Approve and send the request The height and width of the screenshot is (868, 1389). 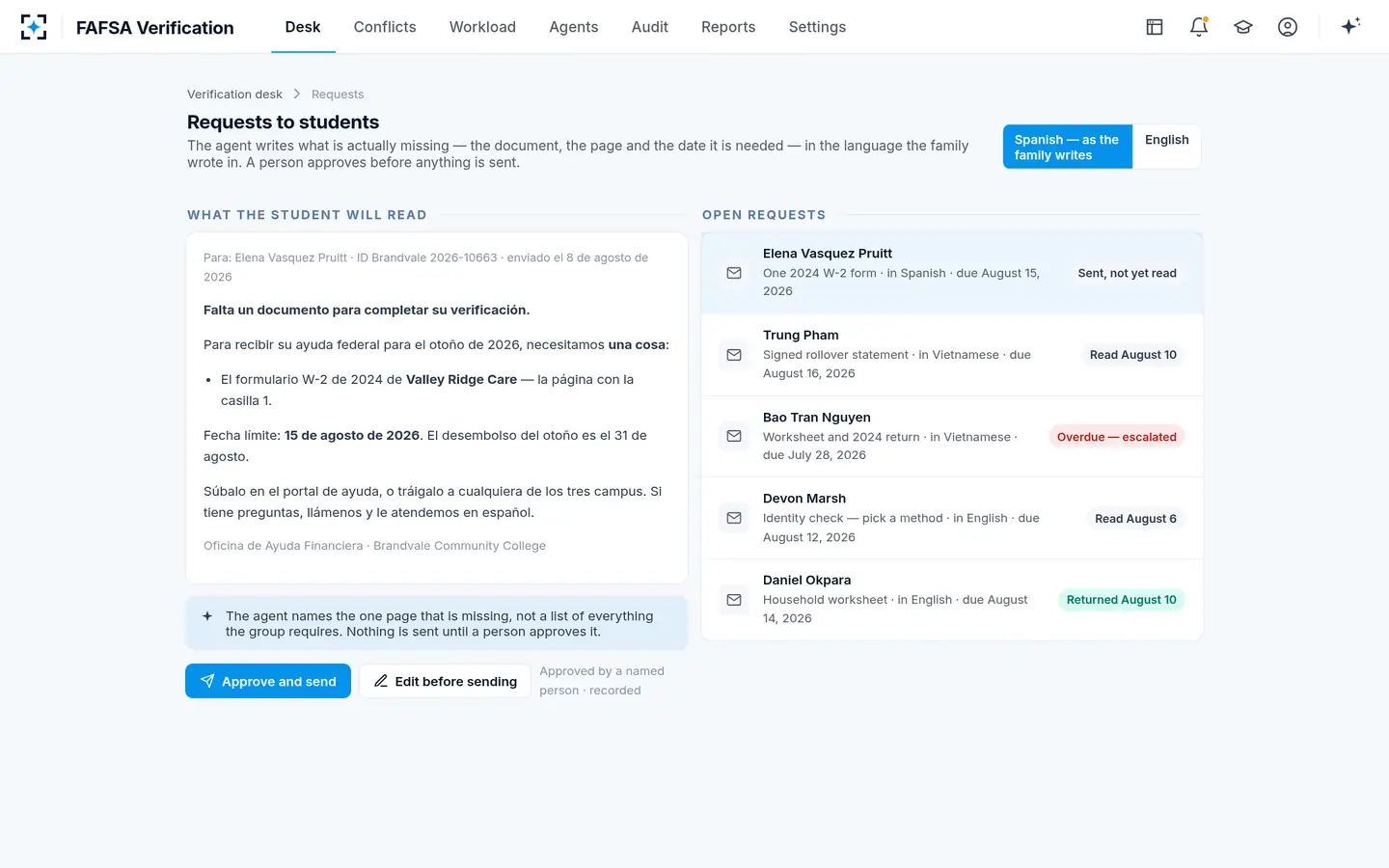[268, 681]
